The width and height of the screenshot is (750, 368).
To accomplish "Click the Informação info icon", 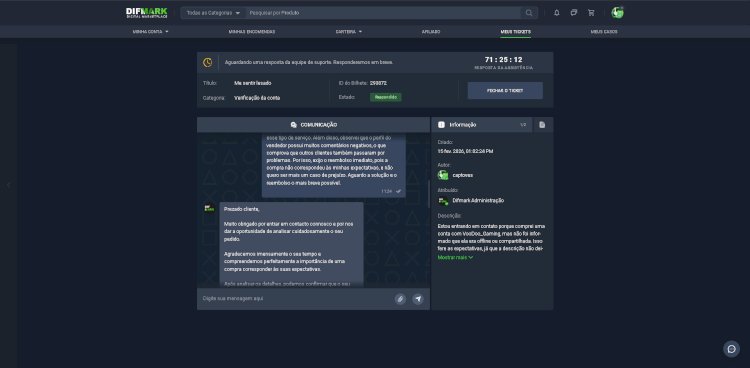I will click(441, 125).
